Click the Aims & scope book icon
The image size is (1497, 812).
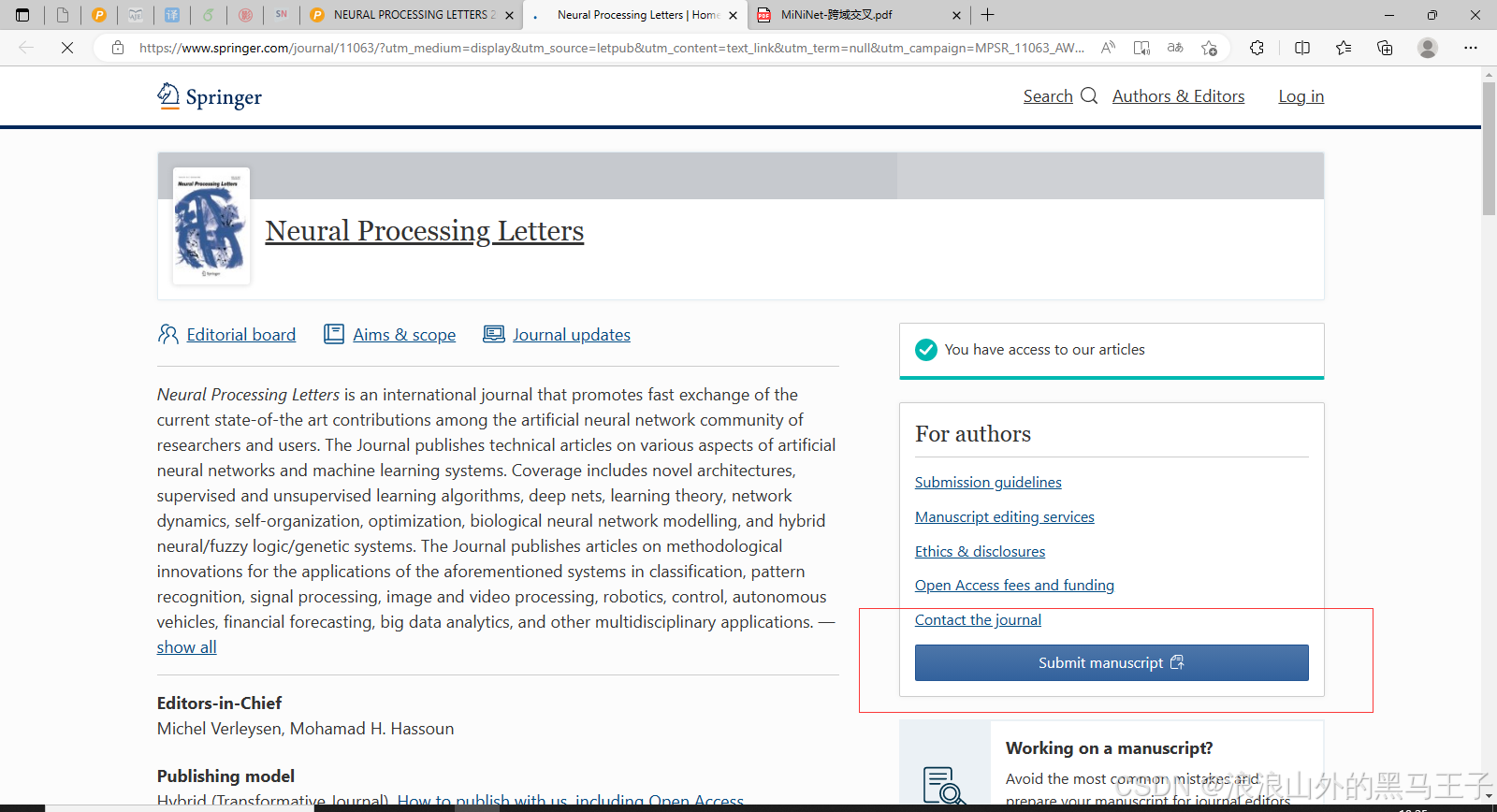pos(334,334)
